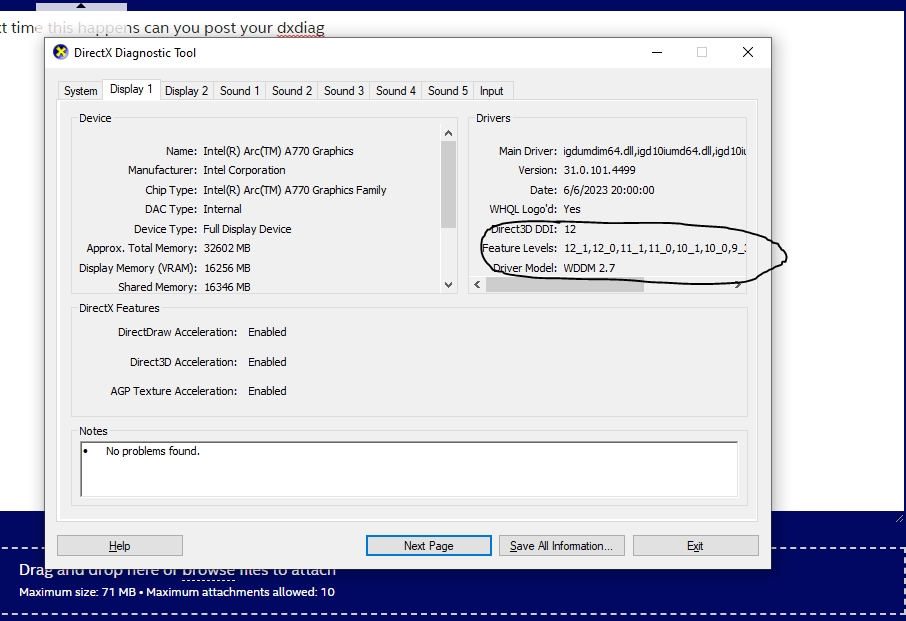Click the right scroll arrow under Drivers info

pyautogui.click(x=737, y=284)
